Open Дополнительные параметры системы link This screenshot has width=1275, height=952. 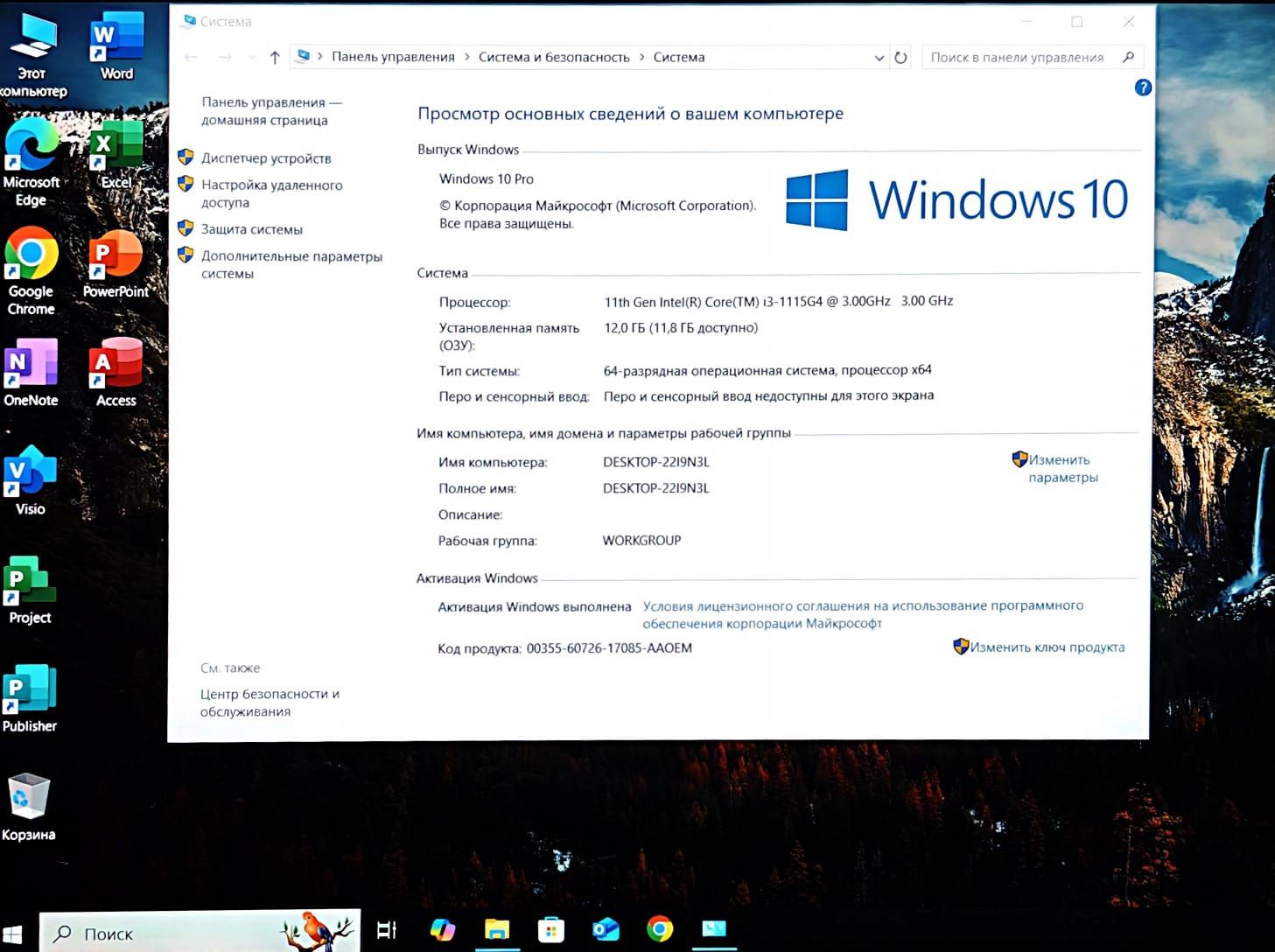pos(291,264)
